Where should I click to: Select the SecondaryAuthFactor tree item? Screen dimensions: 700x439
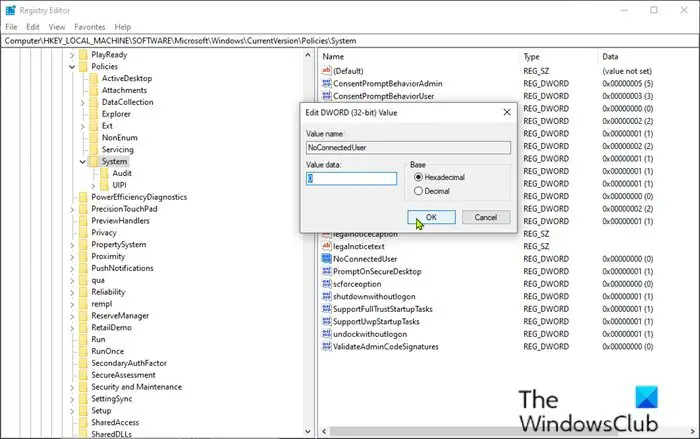(x=129, y=363)
